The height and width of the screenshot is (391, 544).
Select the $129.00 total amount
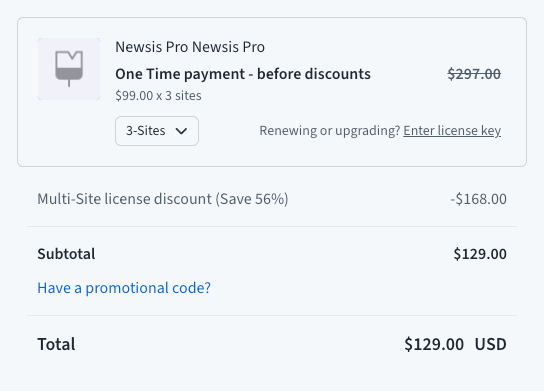click(434, 344)
